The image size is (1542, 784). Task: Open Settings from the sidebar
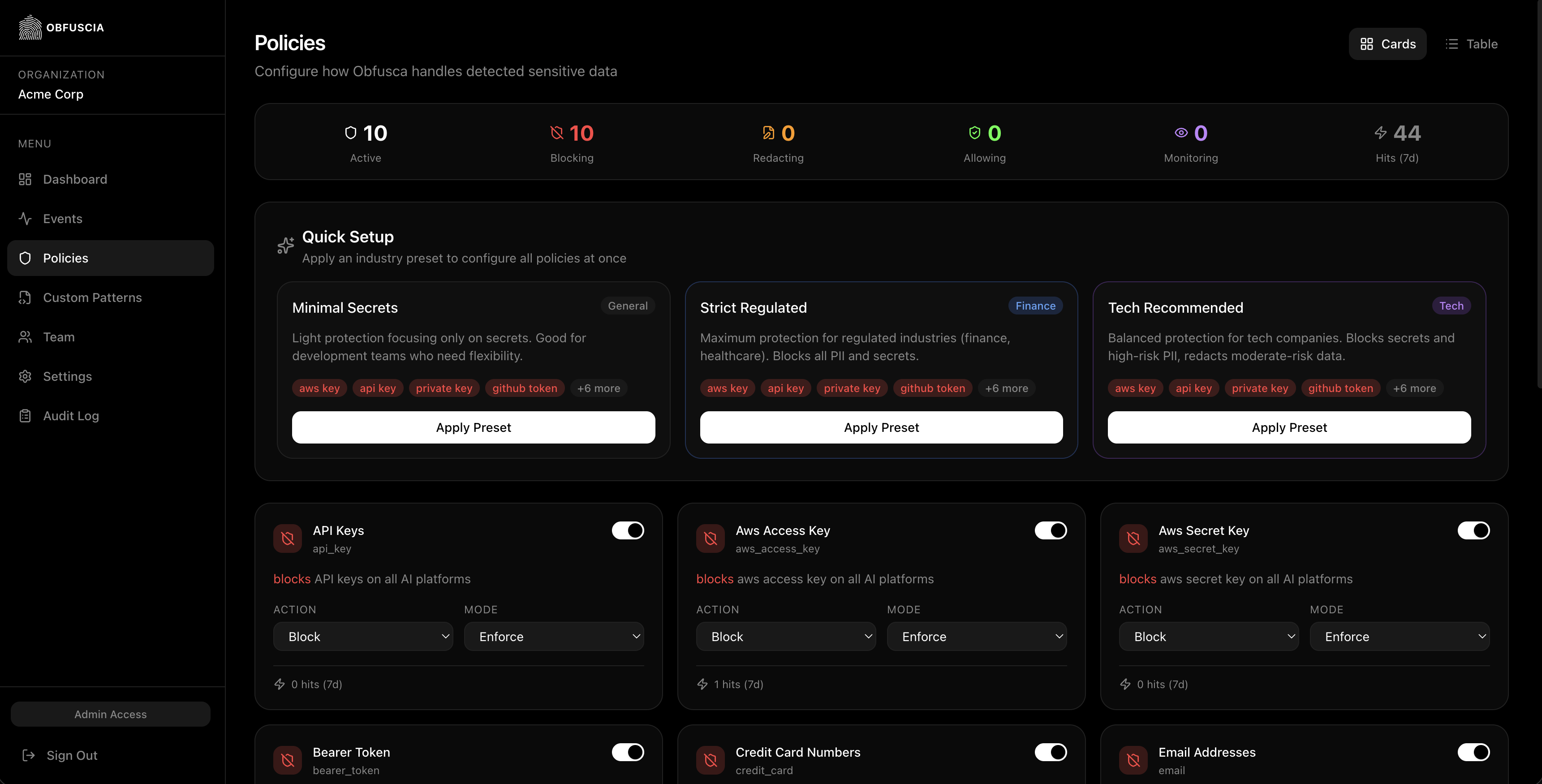(68, 376)
